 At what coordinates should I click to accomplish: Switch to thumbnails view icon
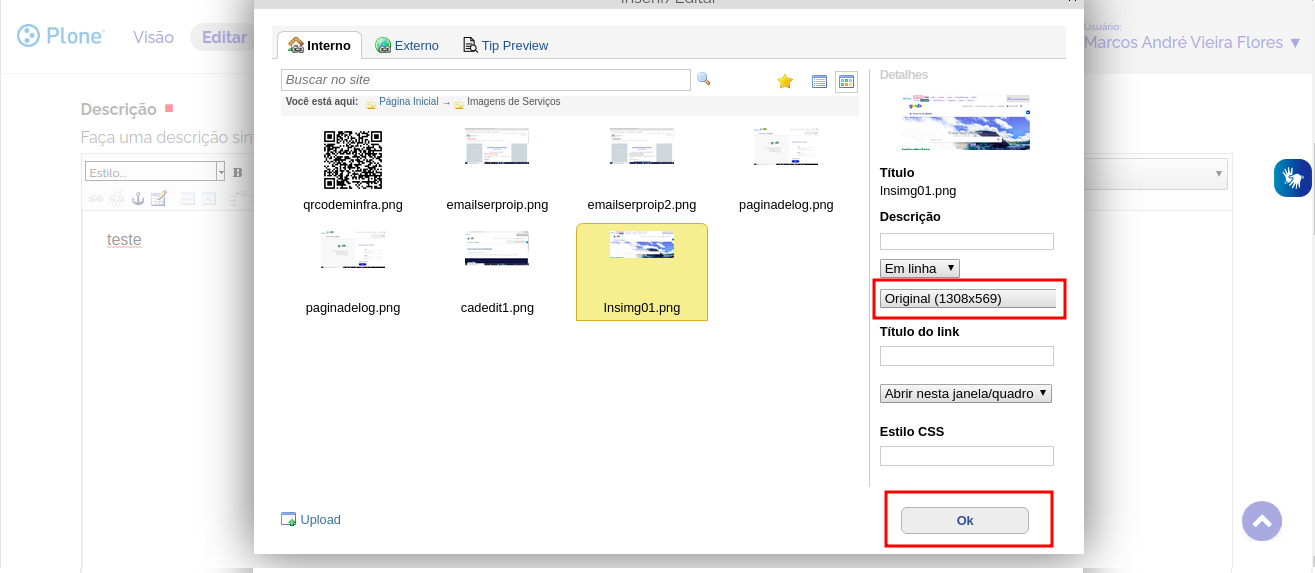pyautogui.click(x=846, y=82)
